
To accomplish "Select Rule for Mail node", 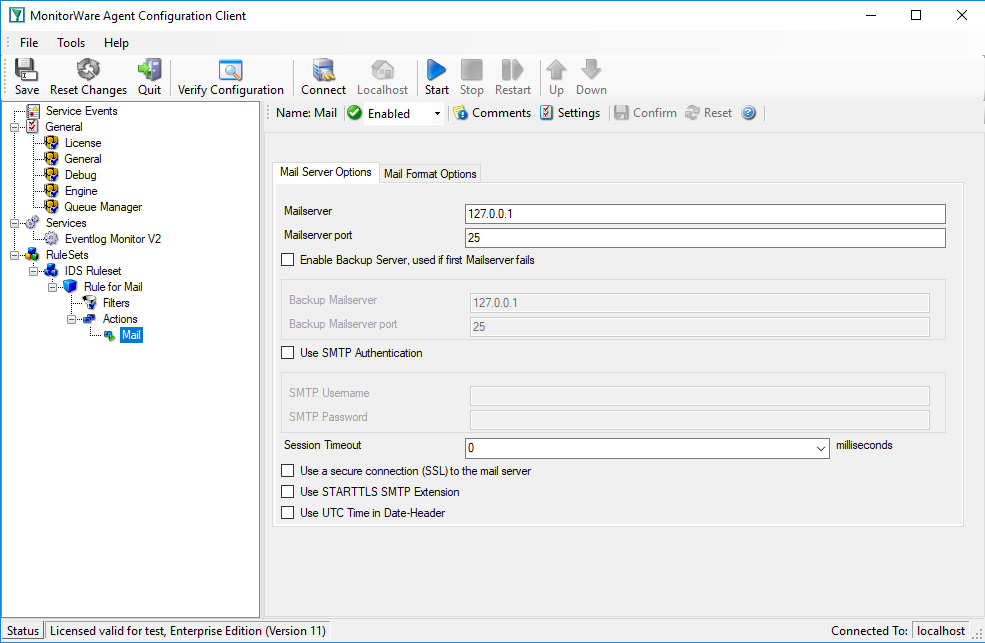I will coord(113,287).
